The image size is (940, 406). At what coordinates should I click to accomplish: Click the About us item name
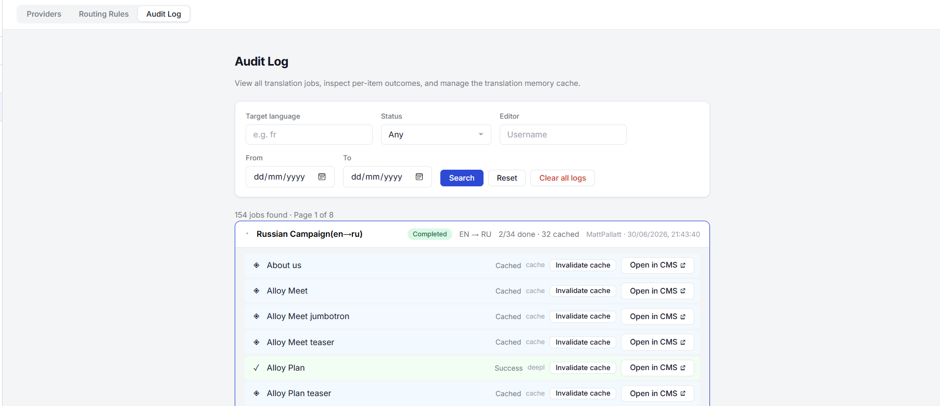(x=284, y=265)
